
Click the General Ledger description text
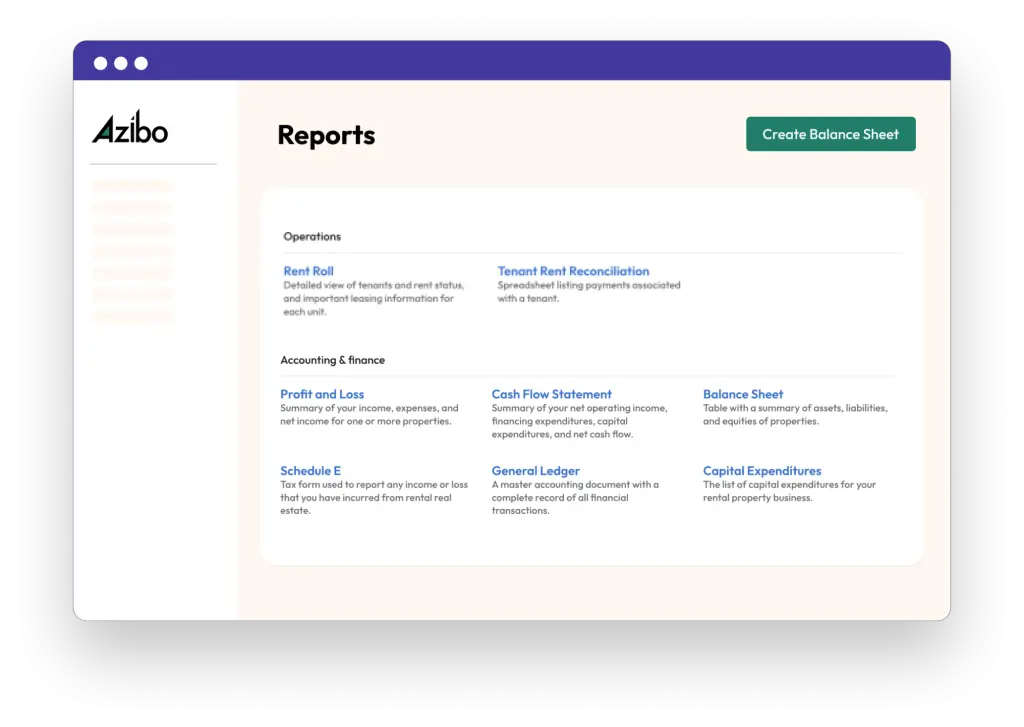click(575, 498)
